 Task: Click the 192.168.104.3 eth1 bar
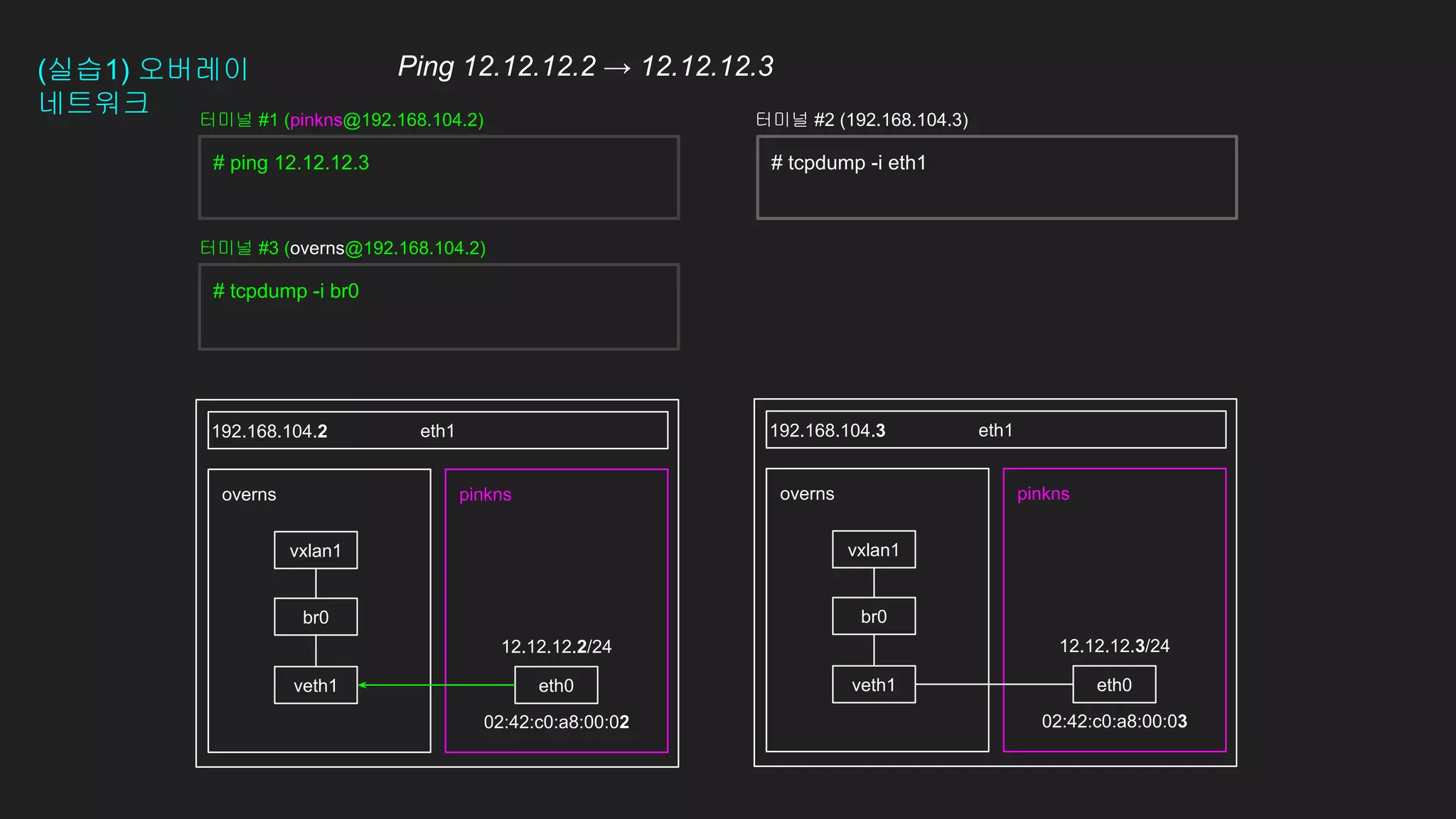[995, 430]
